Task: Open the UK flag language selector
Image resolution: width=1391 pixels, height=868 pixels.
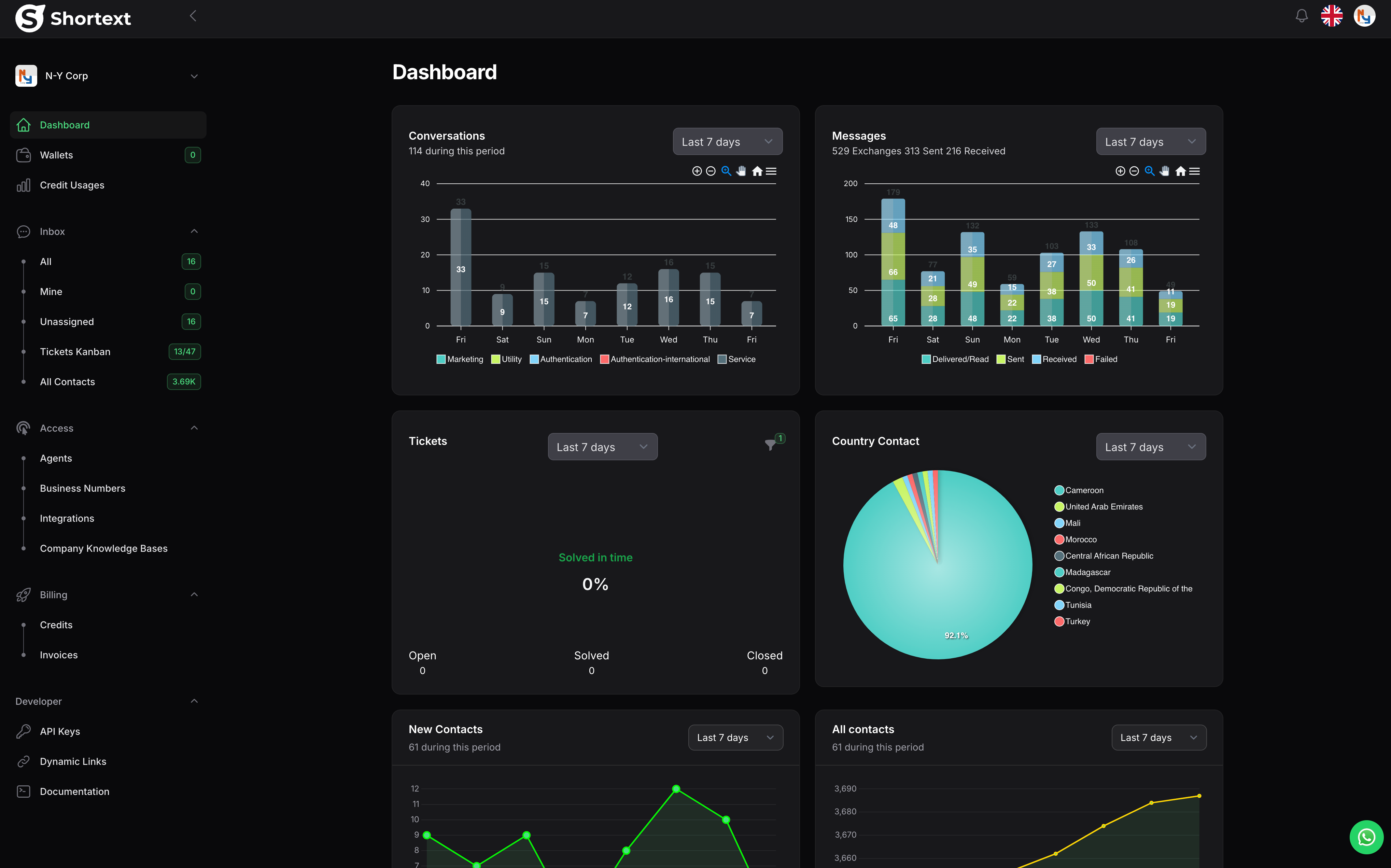Action: (1332, 16)
